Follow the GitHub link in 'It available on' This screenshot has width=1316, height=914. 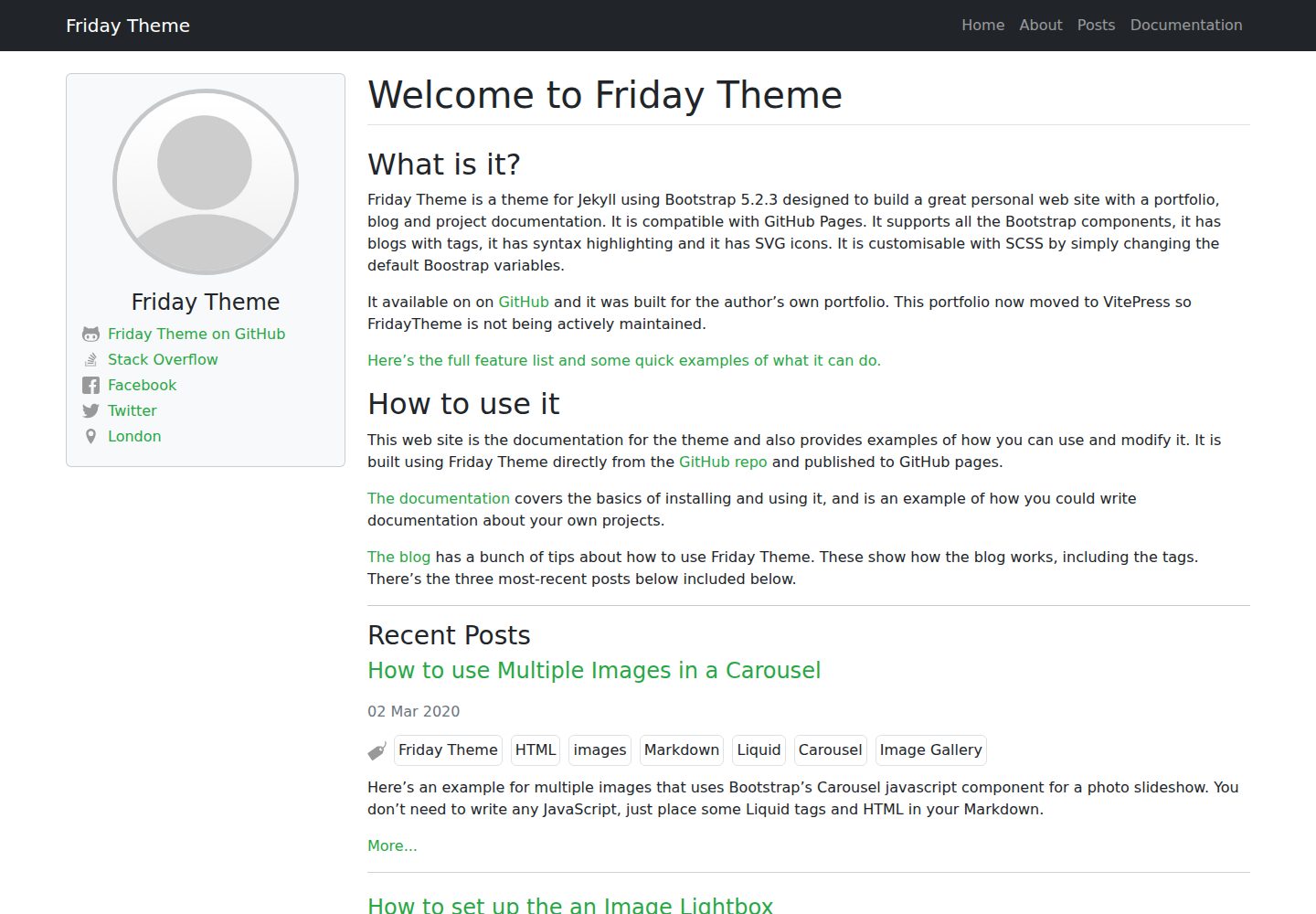coord(524,303)
